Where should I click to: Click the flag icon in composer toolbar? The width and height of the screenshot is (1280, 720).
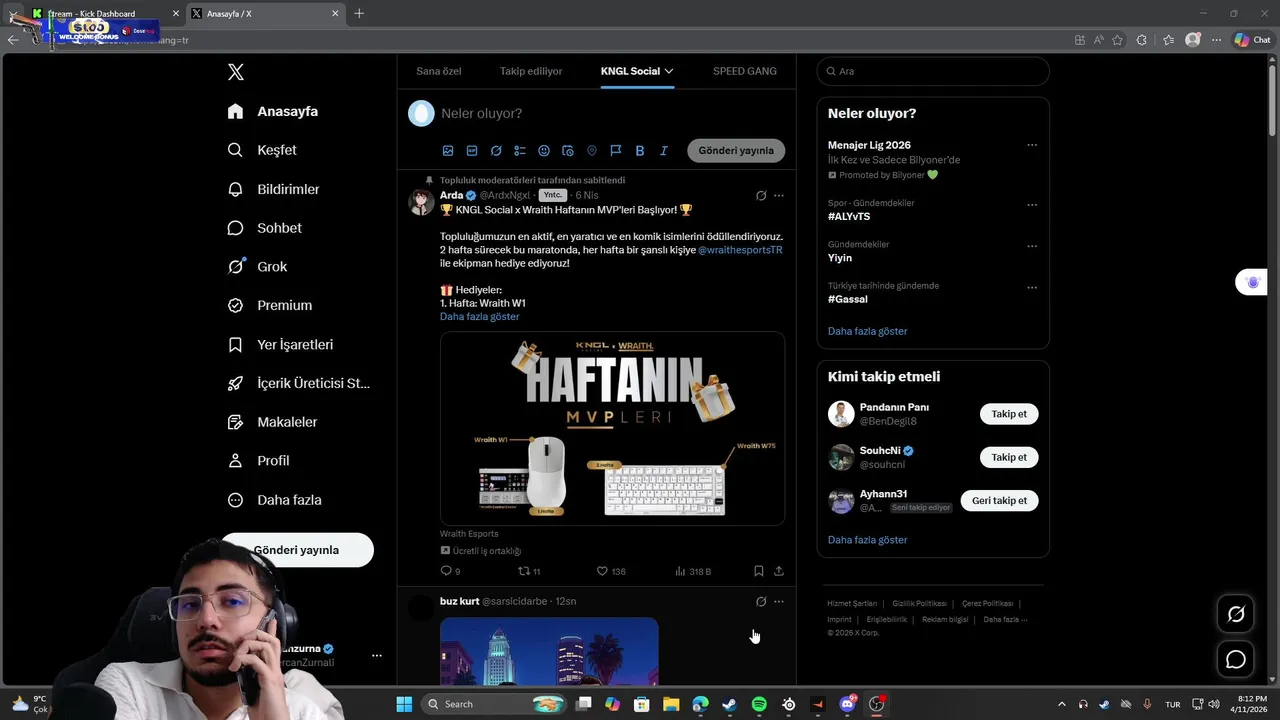coord(616,151)
